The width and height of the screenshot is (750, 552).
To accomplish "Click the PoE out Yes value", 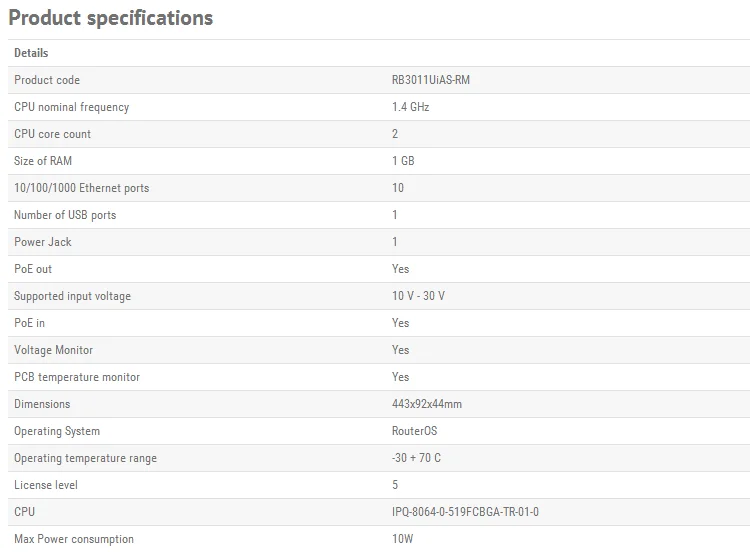I will pos(400,269).
